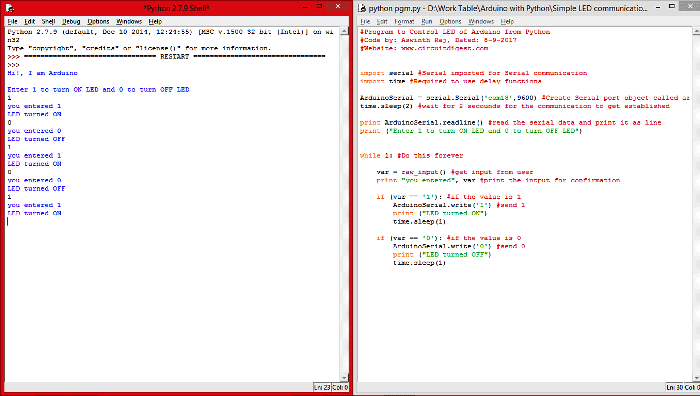The width and height of the screenshot is (700, 396).
Task: Click the '#Website' comment line in editor
Action: (x=424, y=48)
